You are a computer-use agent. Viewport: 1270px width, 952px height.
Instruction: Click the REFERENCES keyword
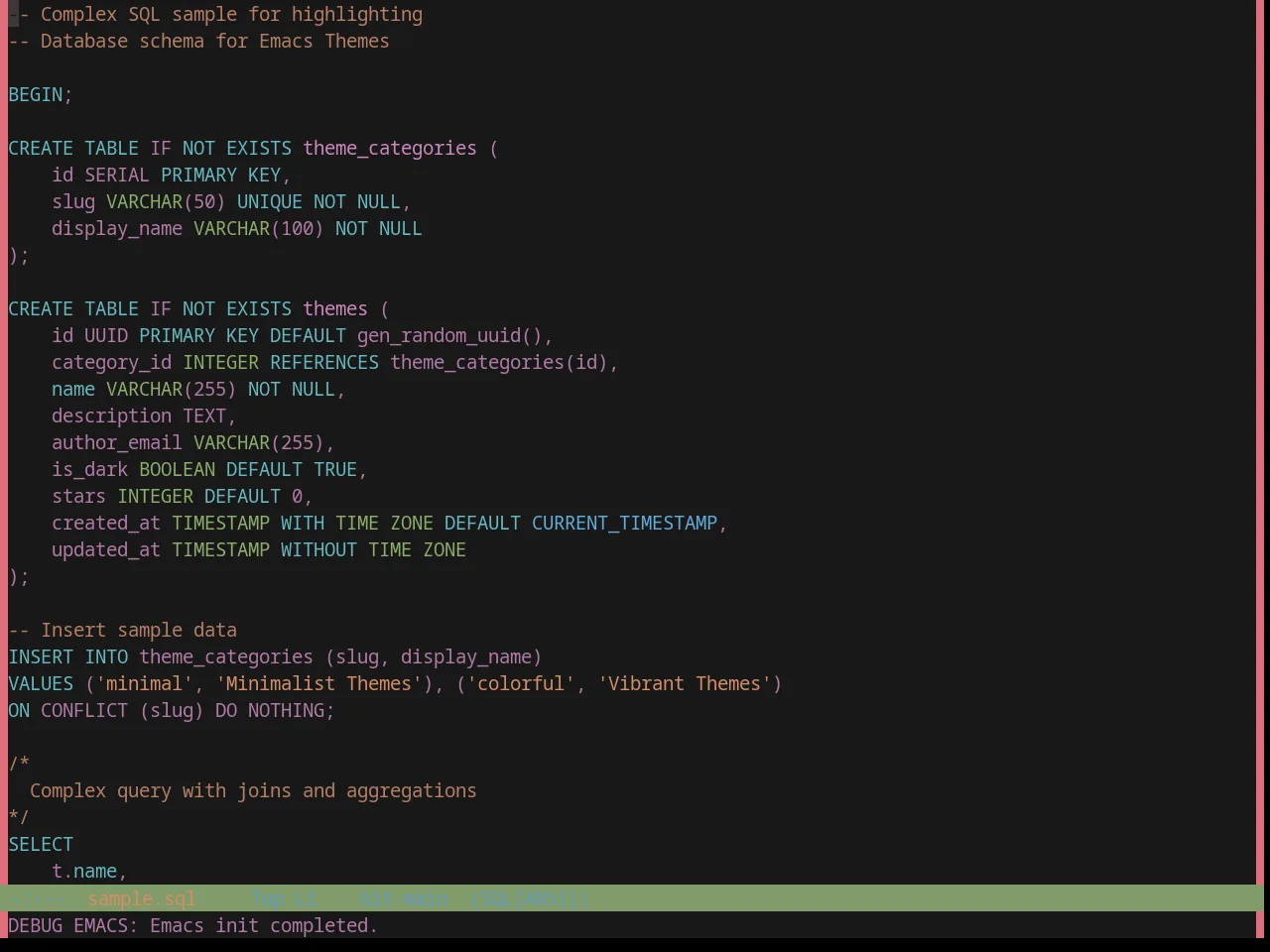click(x=324, y=362)
